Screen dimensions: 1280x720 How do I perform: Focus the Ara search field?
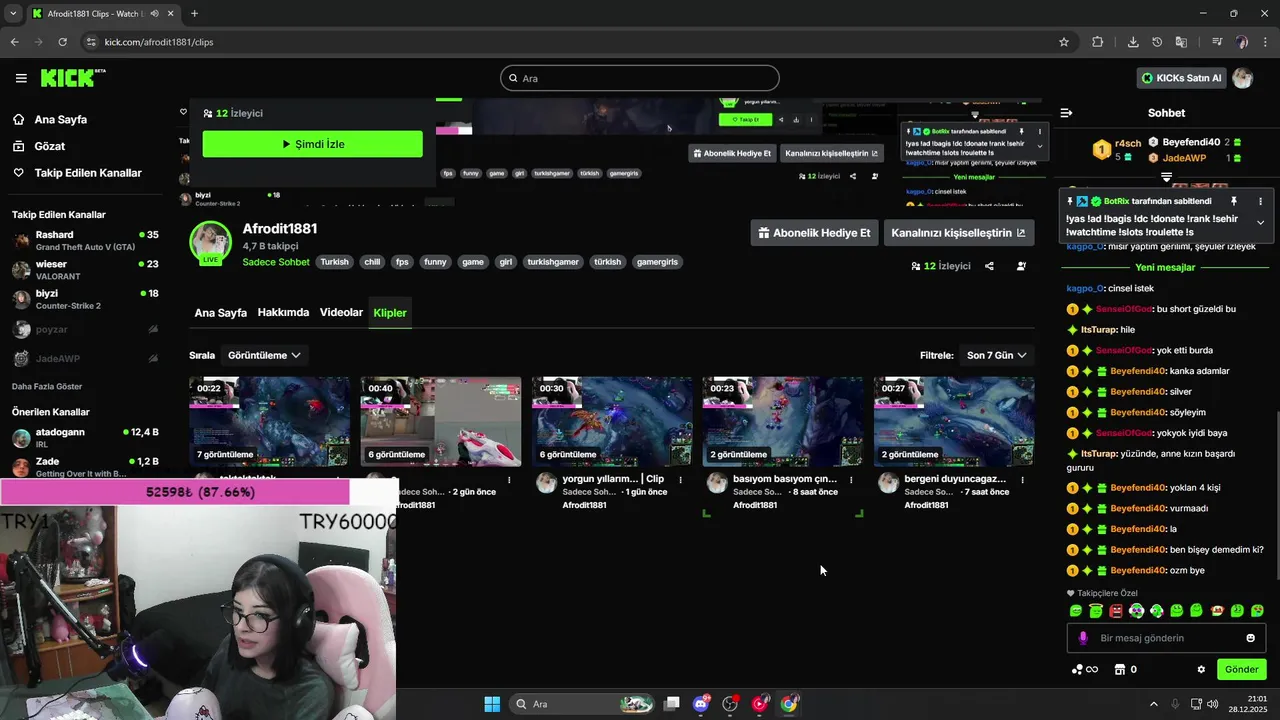pyautogui.click(x=640, y=78)
